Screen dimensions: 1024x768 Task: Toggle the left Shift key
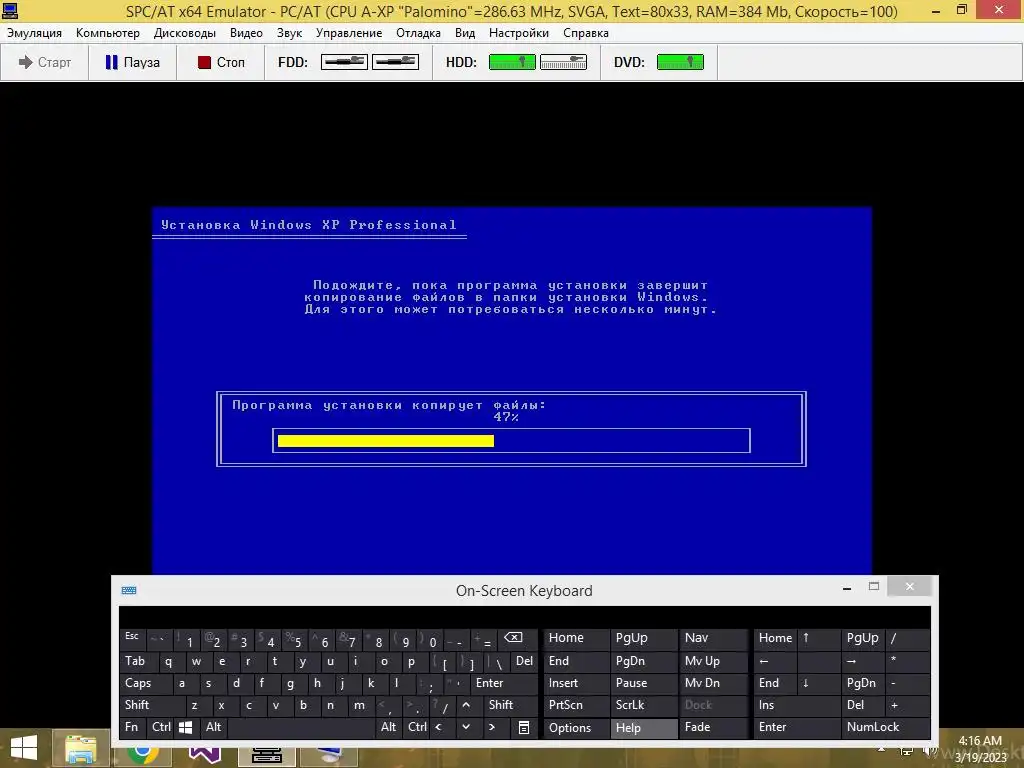[x=152, y=705]
